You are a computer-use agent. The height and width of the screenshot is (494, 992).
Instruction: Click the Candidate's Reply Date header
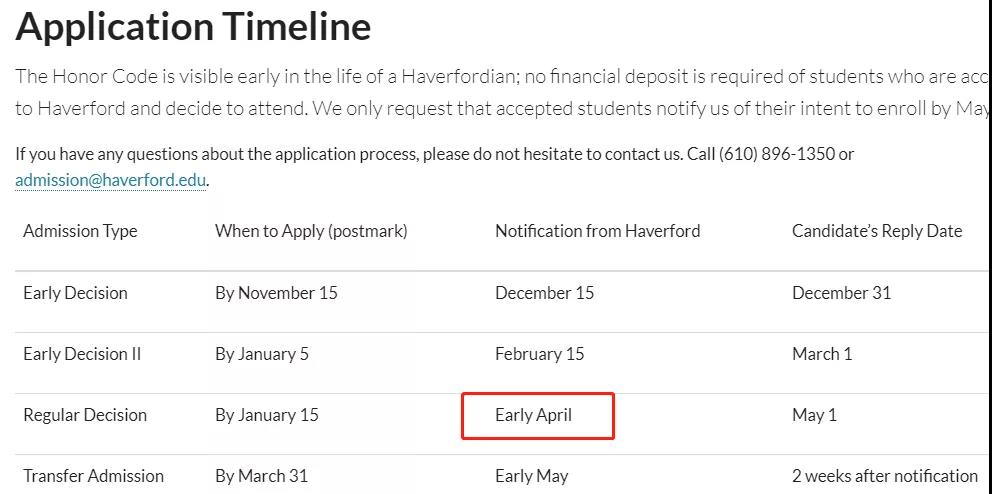[x=876, y=231]
